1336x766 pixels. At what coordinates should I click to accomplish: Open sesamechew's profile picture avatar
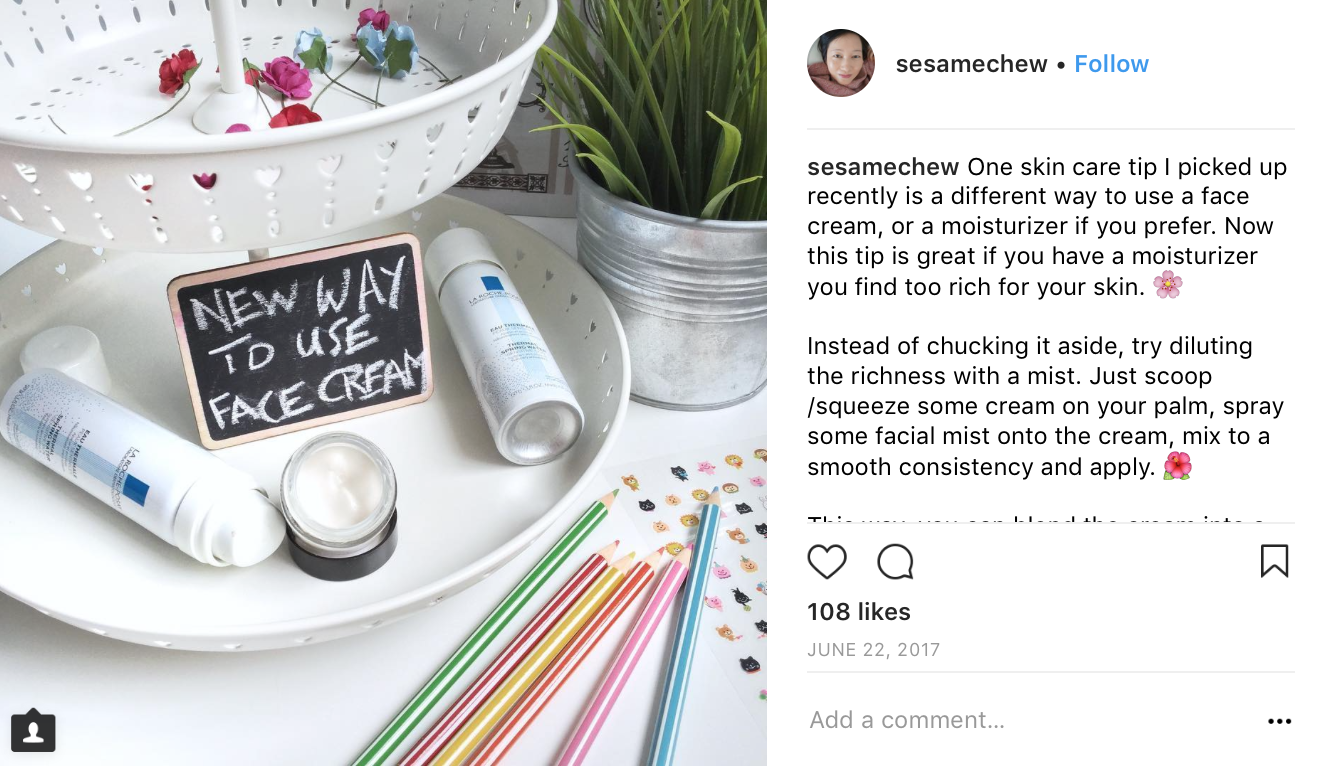point(841,63)
